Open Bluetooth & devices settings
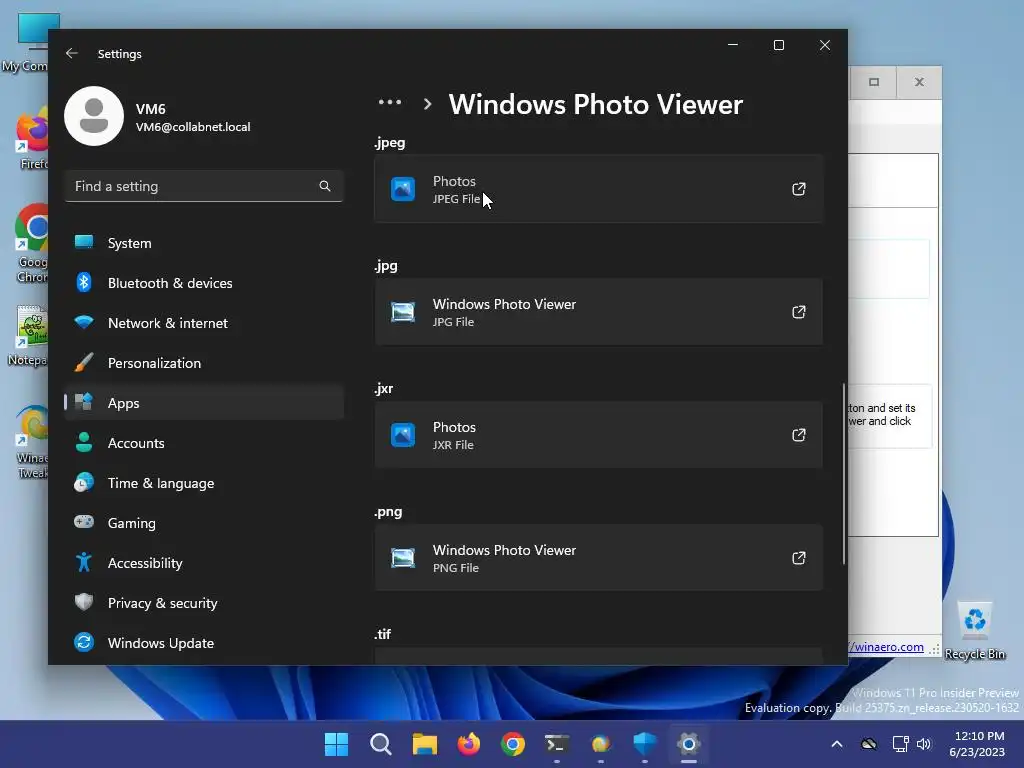Viewport: 1024px width, 768px height. pyautogui.click(x=204, y=283)
